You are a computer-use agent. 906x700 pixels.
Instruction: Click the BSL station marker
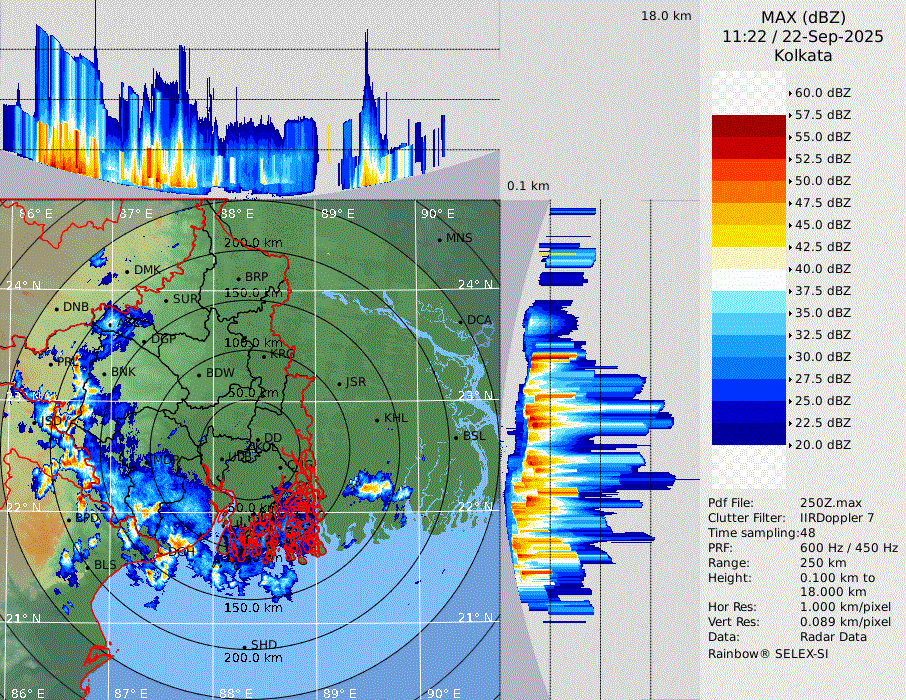point(455,437)
